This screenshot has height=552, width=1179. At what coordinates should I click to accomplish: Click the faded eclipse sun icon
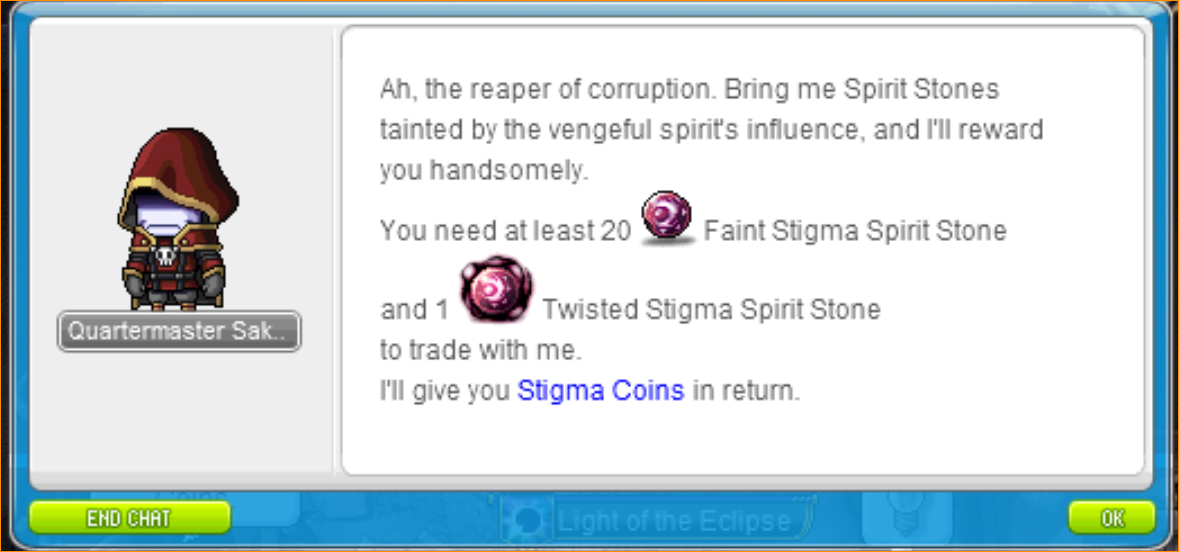529,520
